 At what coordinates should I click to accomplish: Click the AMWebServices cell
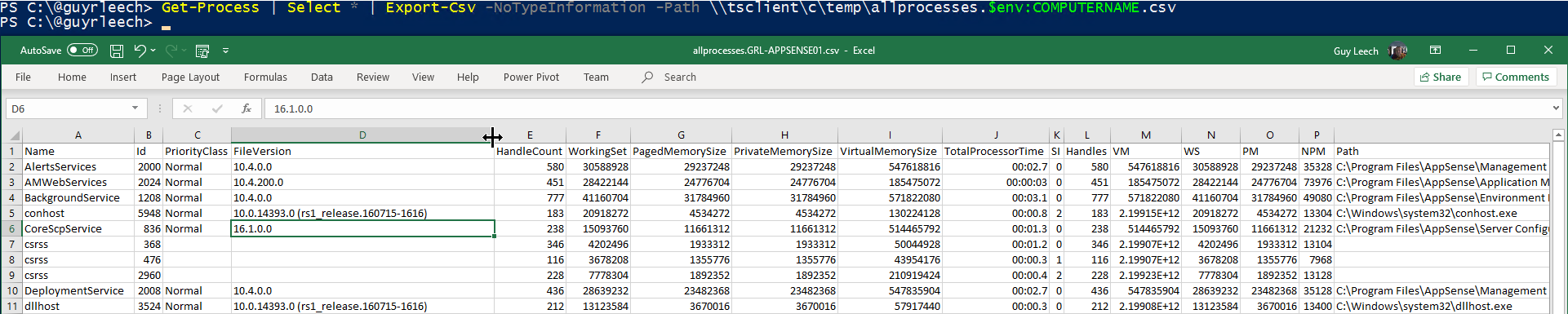(78, 183)
